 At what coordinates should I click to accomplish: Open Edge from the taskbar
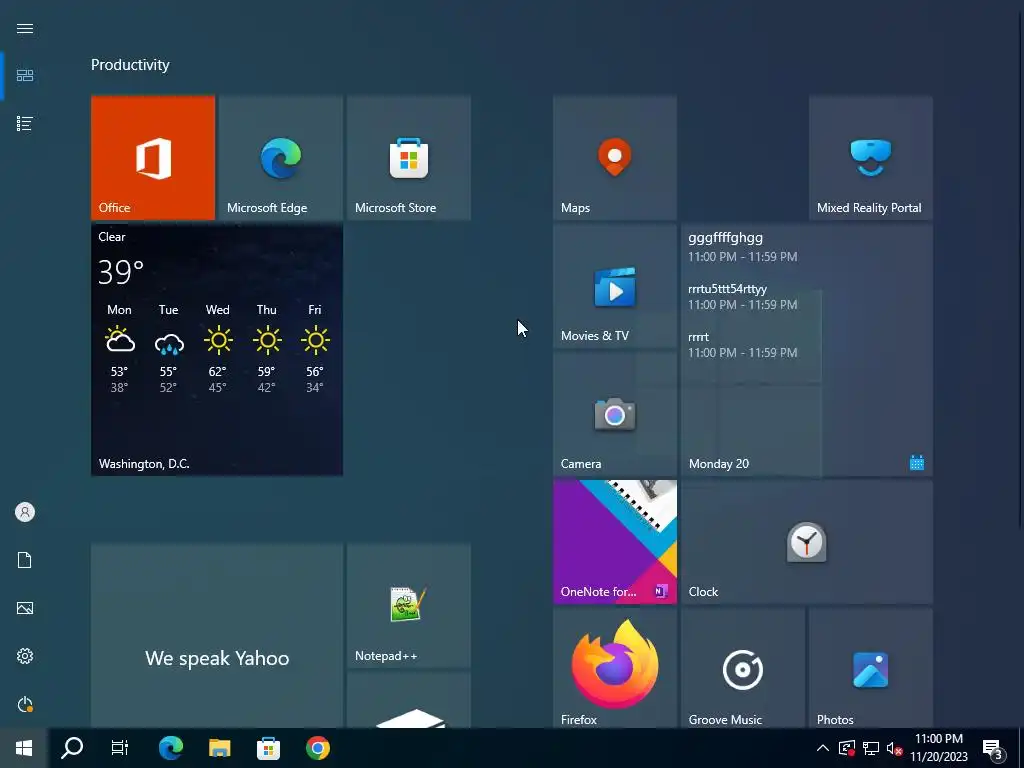[x=171, y=748]
